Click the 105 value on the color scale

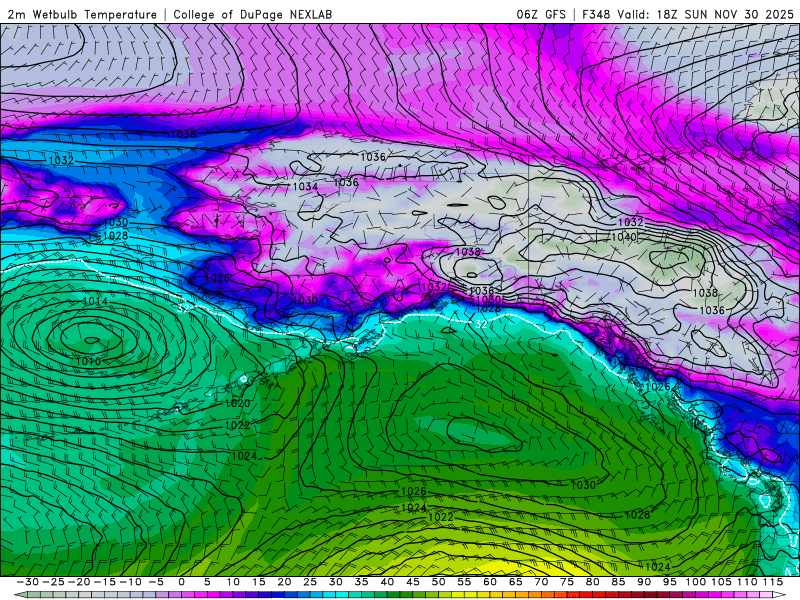point(721,582)
